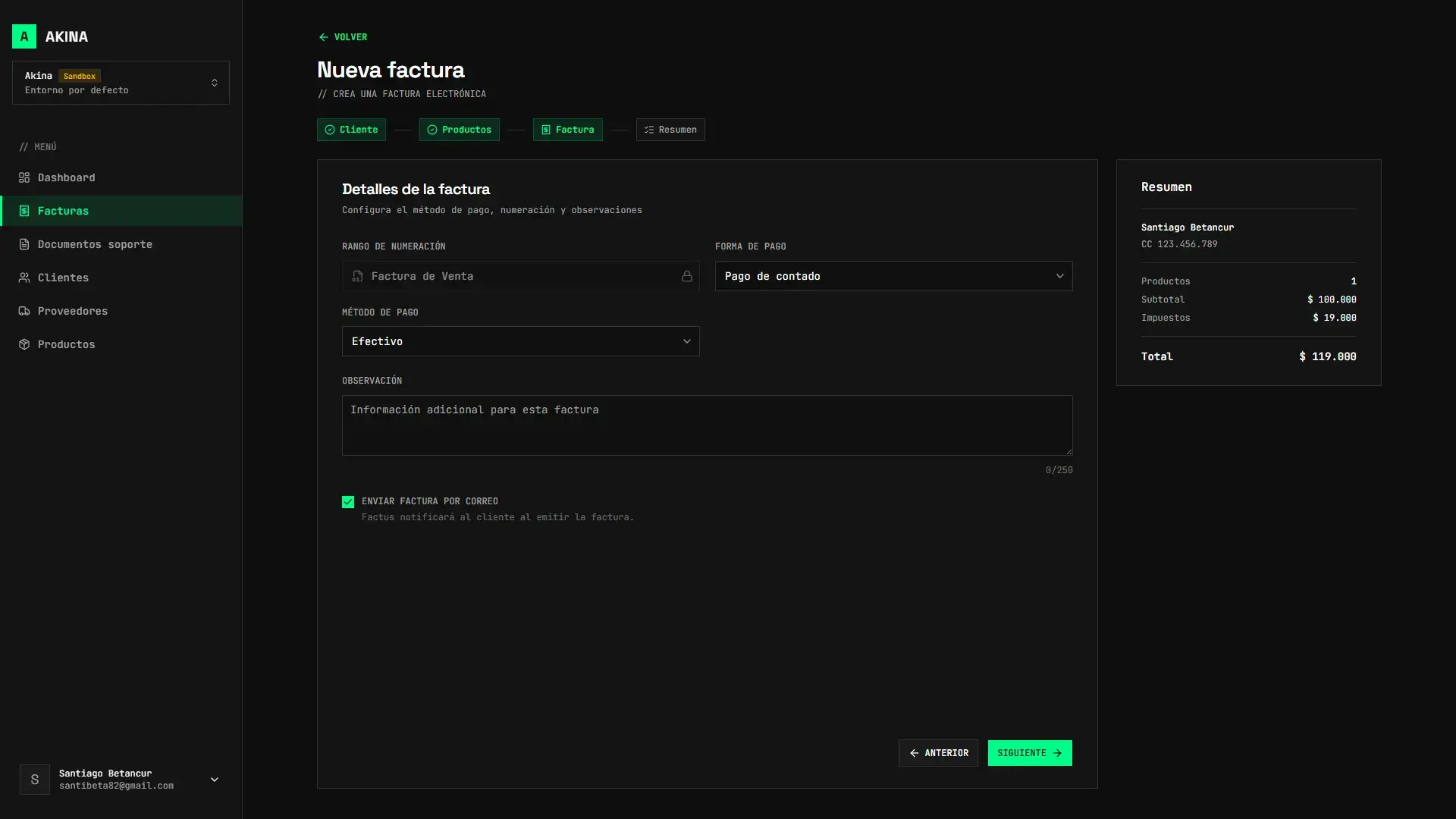Viewport: 1456px width, 819px height.
Task: Open Documentos soporte menu item
Action: click(x=121, y=244)
